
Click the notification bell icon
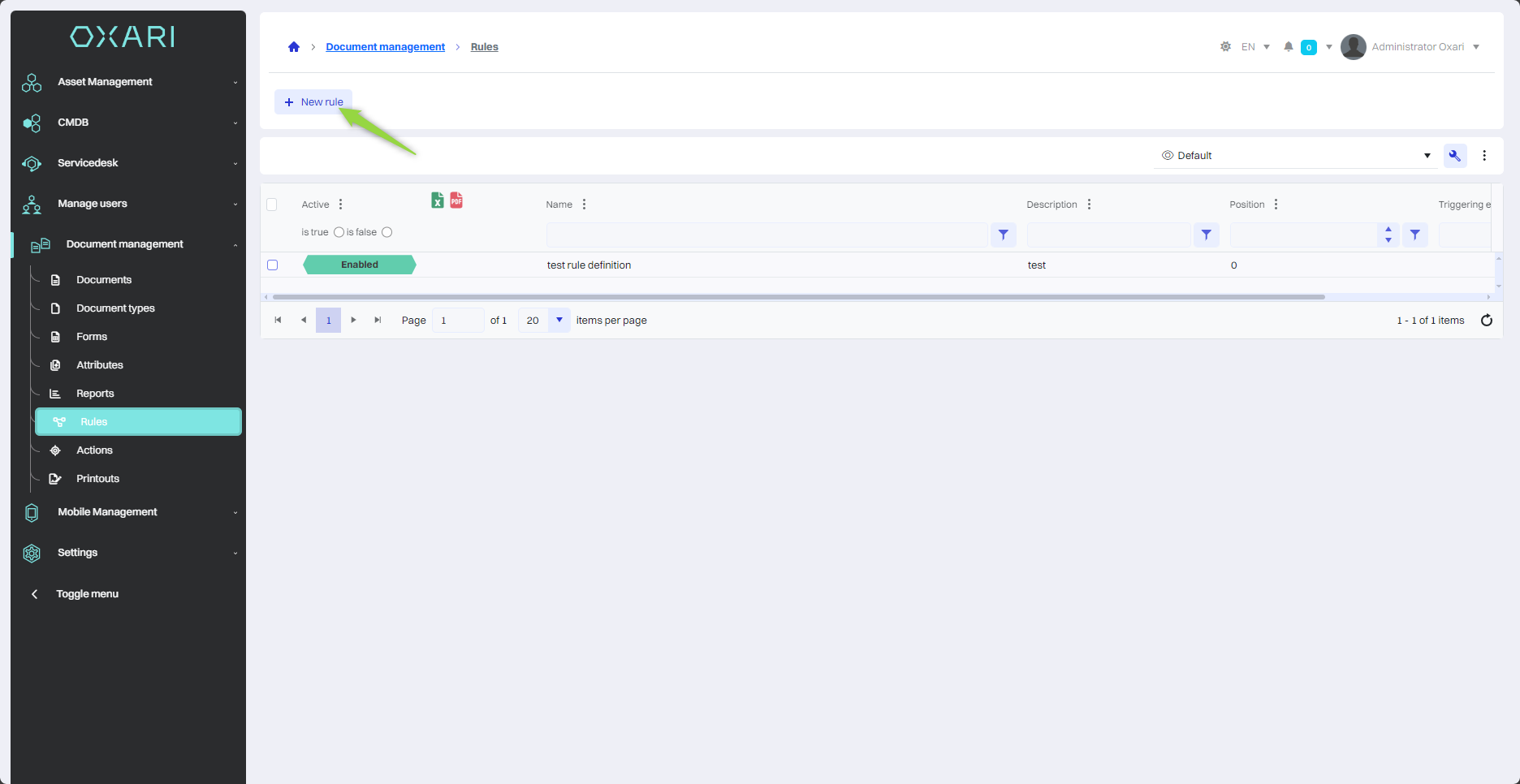point(1288,47)
